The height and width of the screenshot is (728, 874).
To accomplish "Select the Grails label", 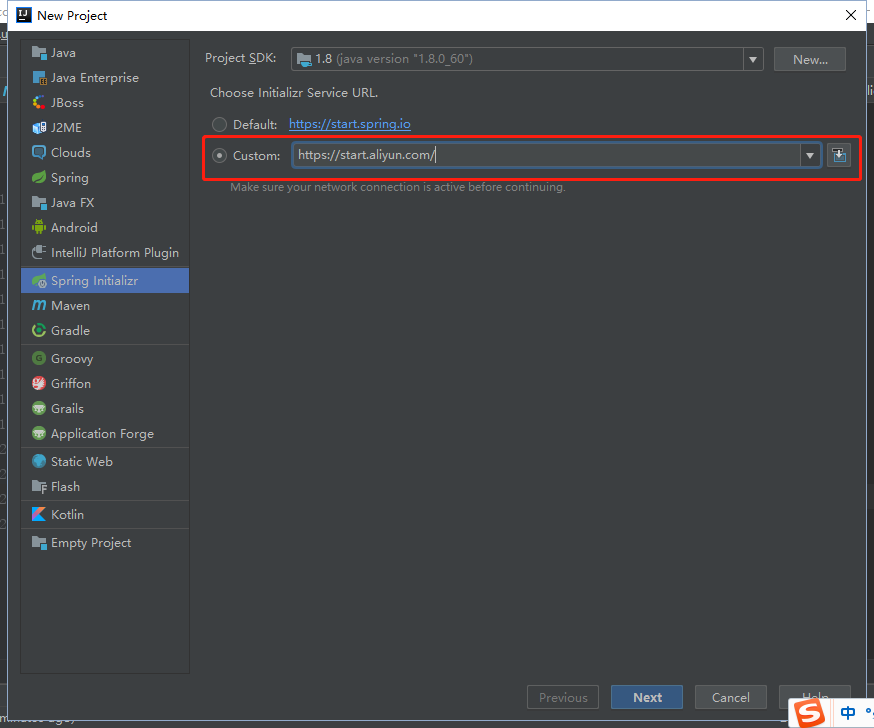I will tap(67, 409).
